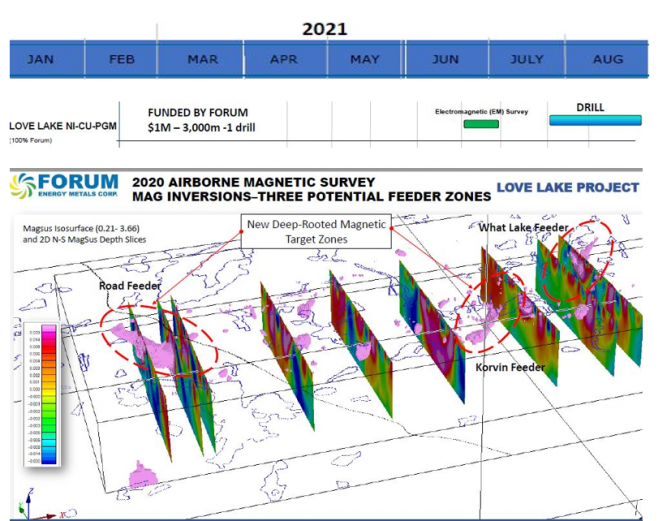This screenshot has height=521, width=667.
Task: Click the APR month header
Action: tap(285, 59)
